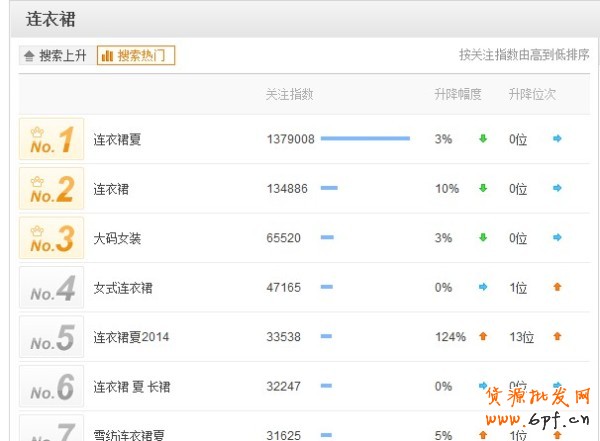
Task: Click the 升降位次 column header
Action: (532, 94)
